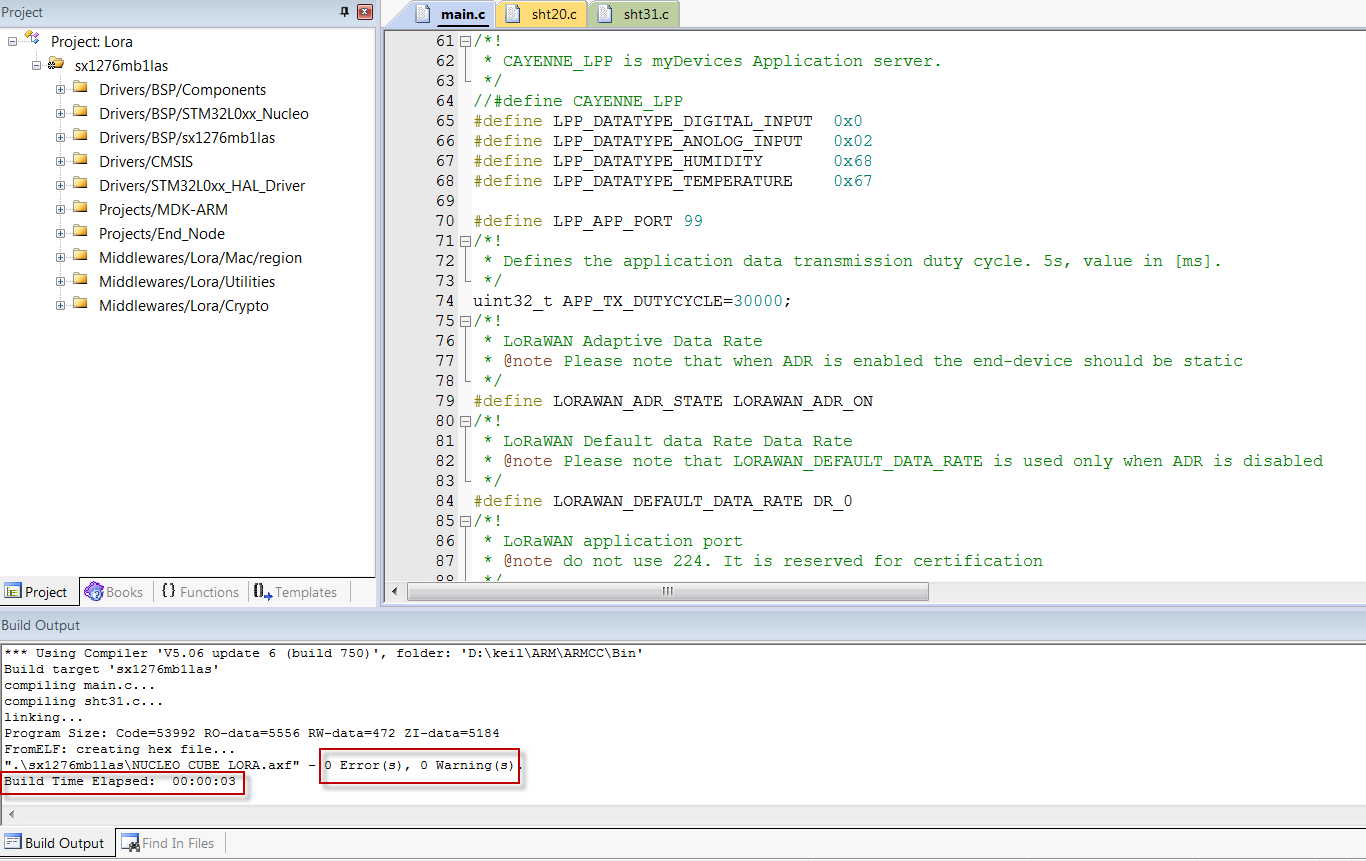The width and height of the screenshot is (1366, 861).
Task: Click LPP_DATATYPE_DIGITAL_INPUT define line
Action: pyautogui.click(x=668, y=121)
